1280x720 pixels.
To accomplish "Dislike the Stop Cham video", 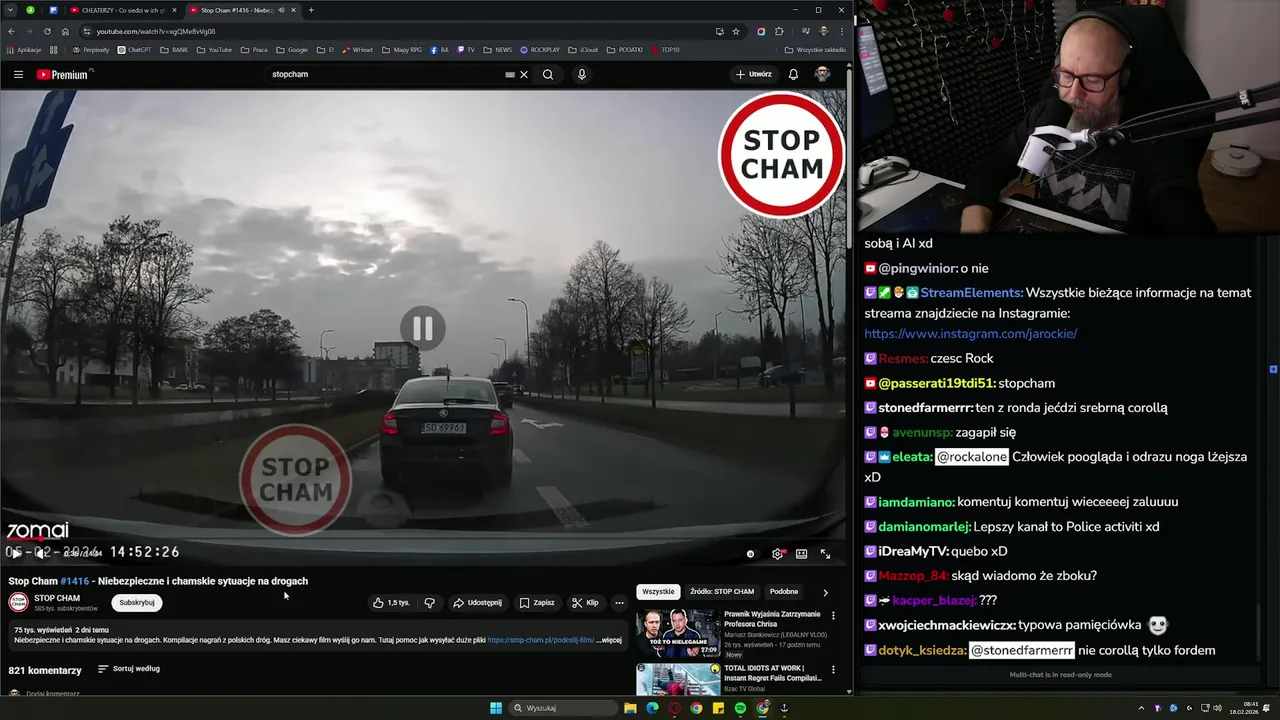I will click(x=429, y=603).
